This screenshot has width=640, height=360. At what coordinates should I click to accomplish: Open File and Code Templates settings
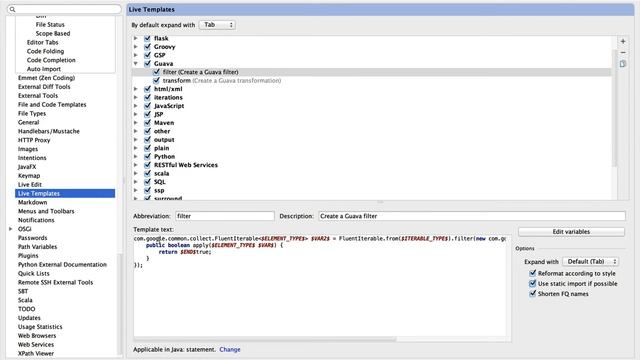click(x=52, y=104)
